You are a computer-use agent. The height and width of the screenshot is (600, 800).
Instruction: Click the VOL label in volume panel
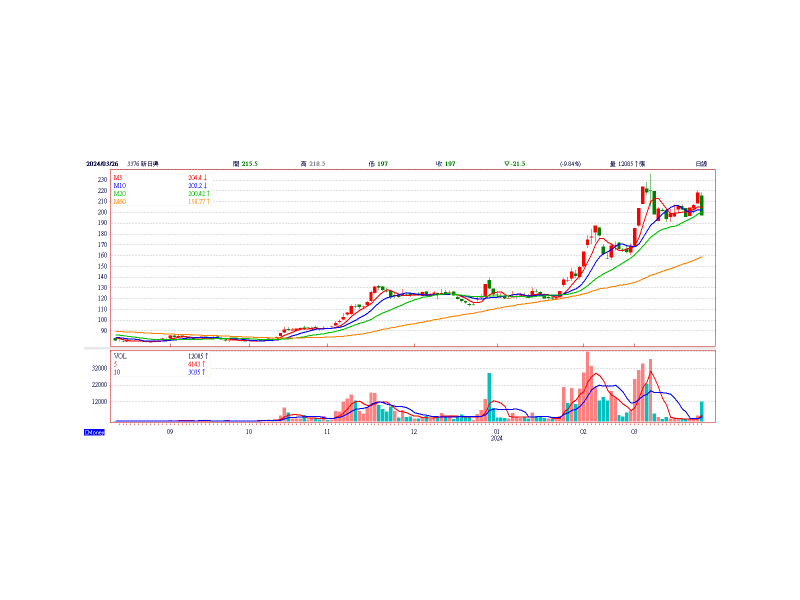(120, 355)
